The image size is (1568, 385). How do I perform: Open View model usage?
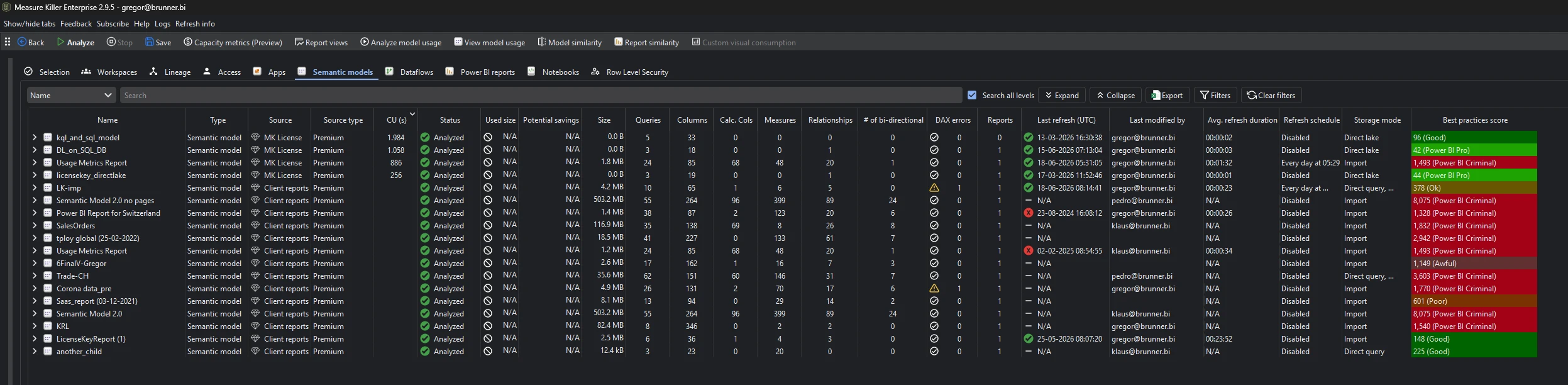coord(489,42)
